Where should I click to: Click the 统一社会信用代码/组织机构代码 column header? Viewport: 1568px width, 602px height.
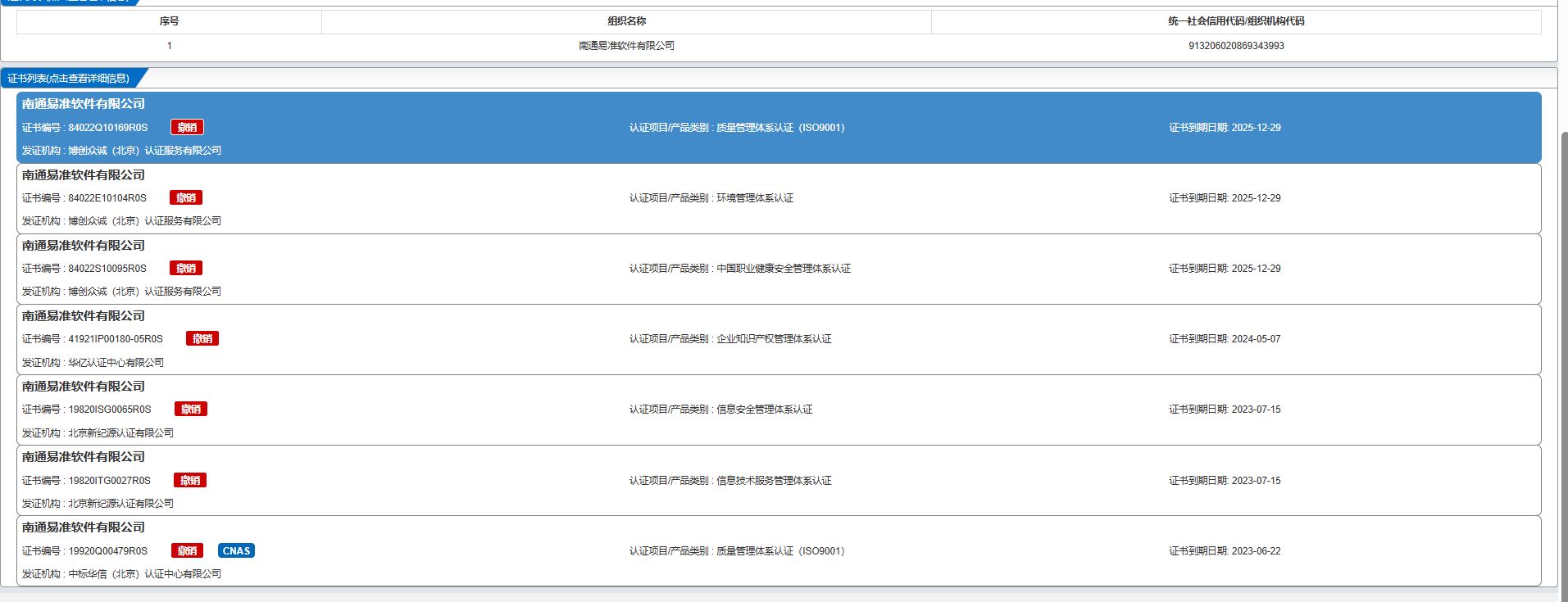[1236, 21]
